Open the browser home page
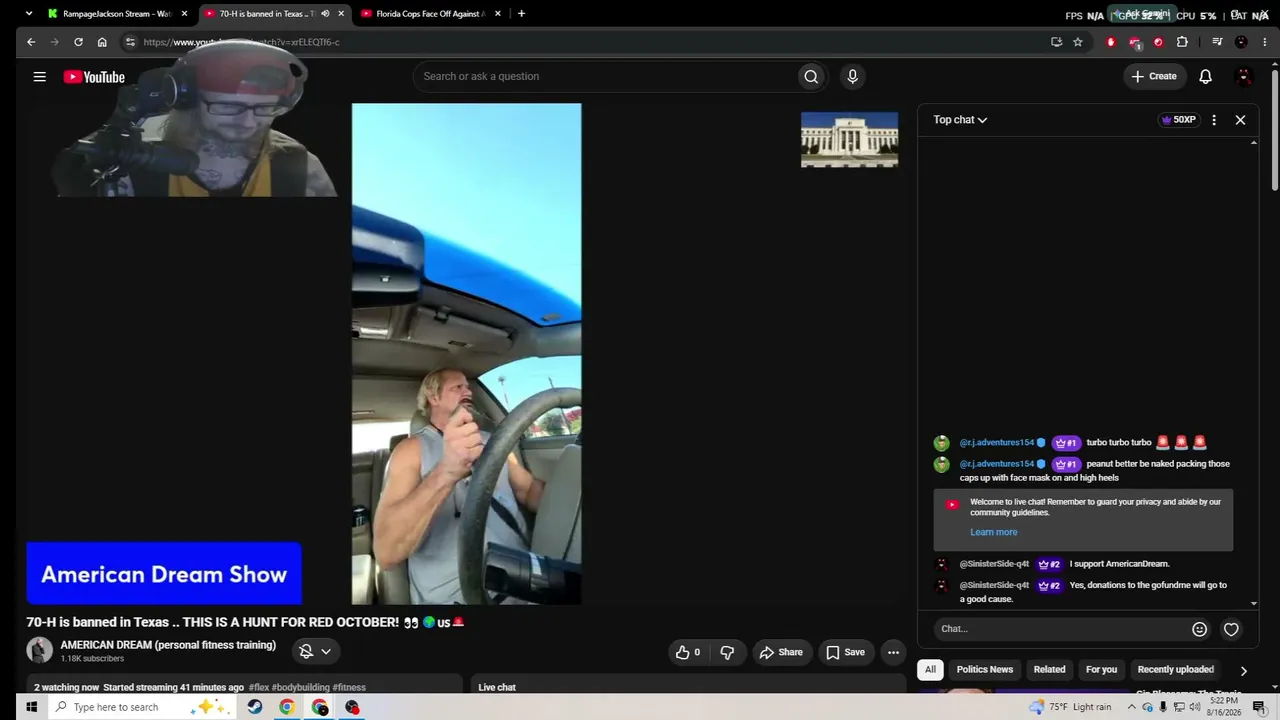 coord(102,42)
